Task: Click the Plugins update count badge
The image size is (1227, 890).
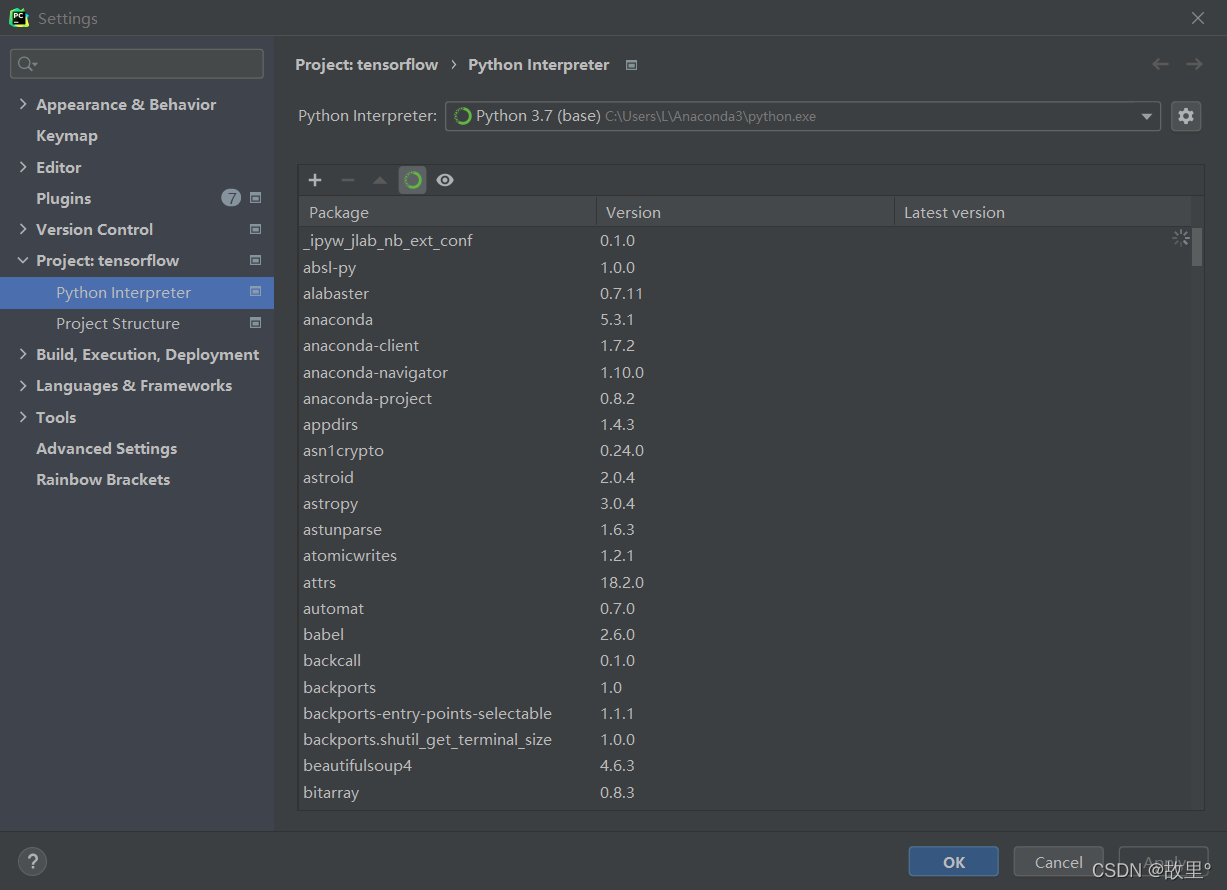Action: tap(231, 198)
